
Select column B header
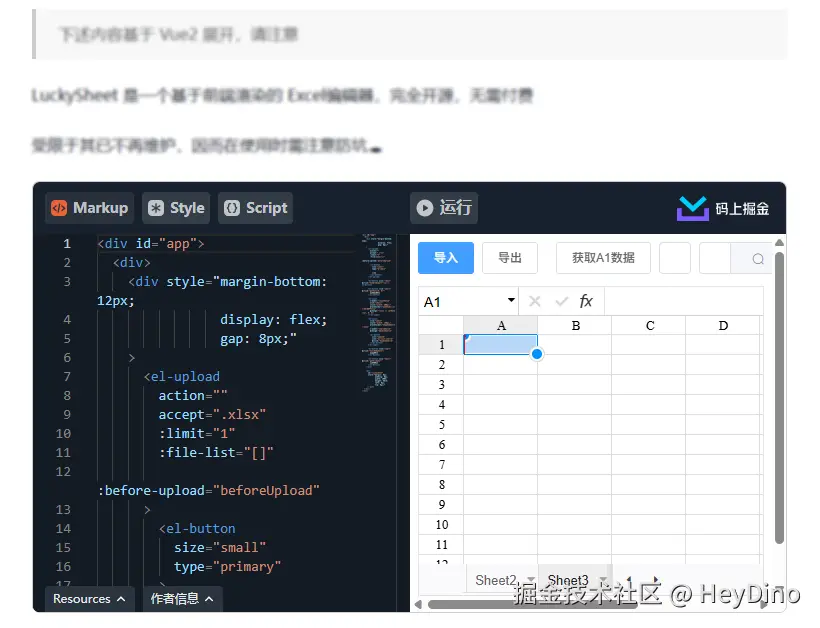(x=575, y=326)
